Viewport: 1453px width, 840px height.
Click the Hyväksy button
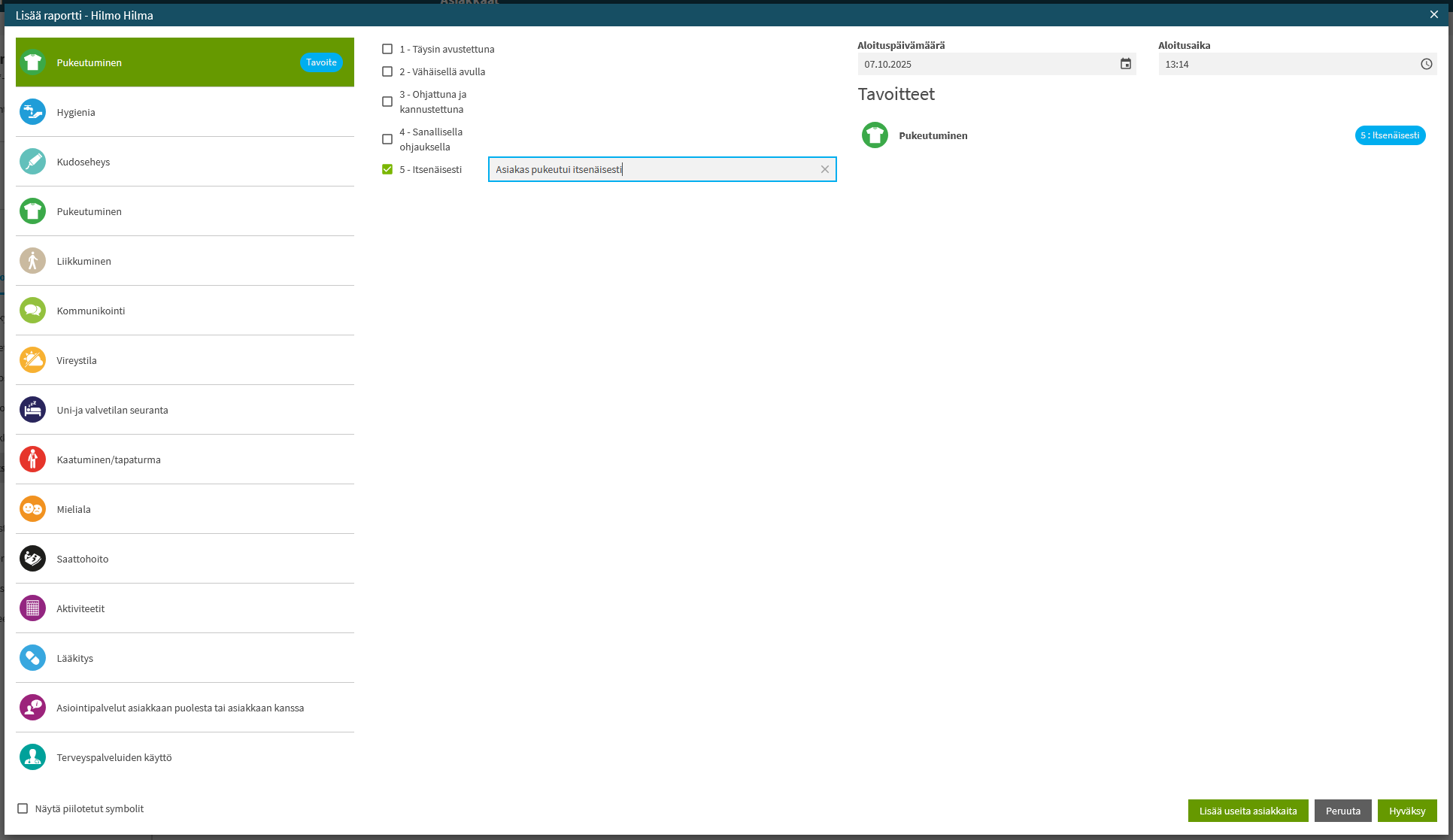click(1406, 811)
